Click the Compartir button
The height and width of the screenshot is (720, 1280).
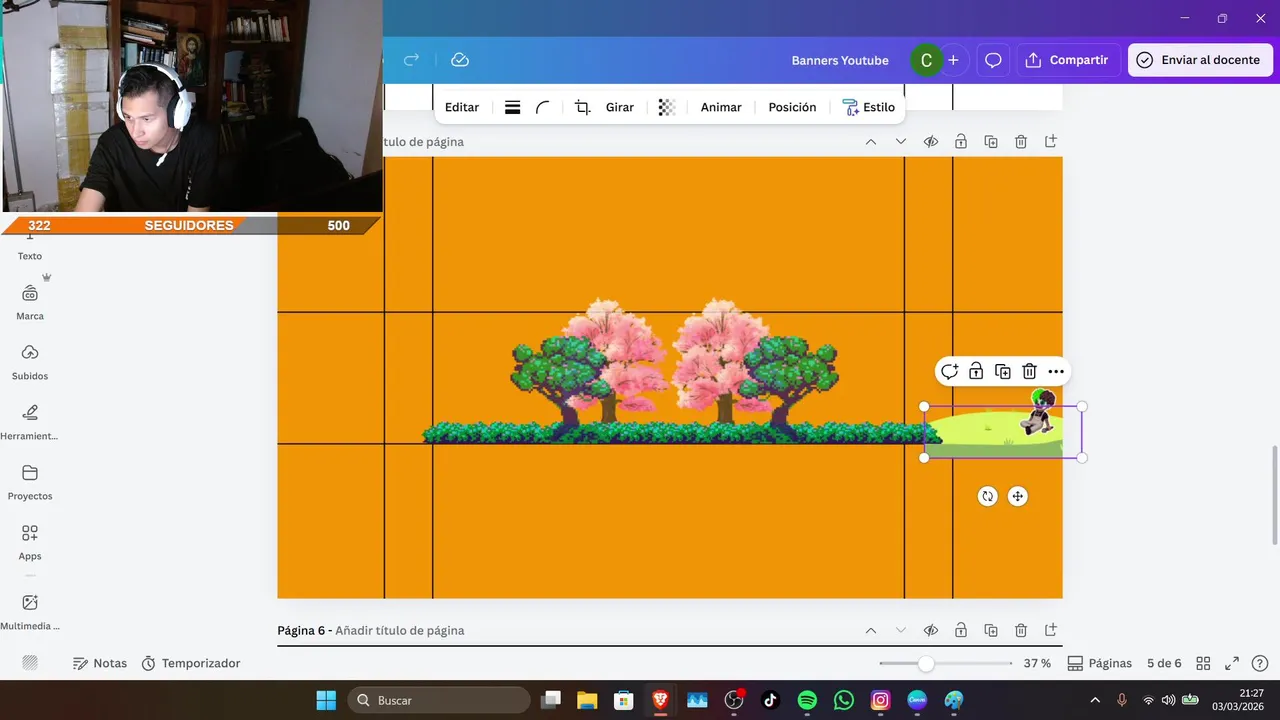click(x=1068, y=60)
